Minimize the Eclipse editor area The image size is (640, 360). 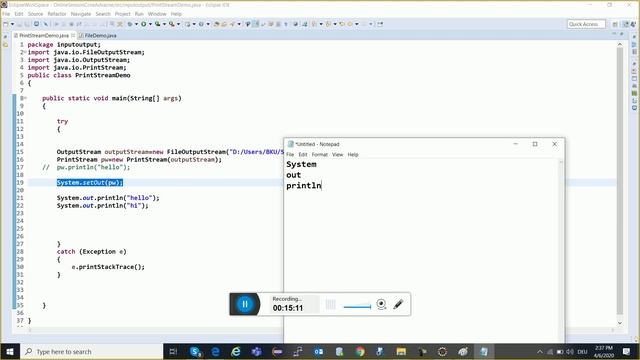614,34
